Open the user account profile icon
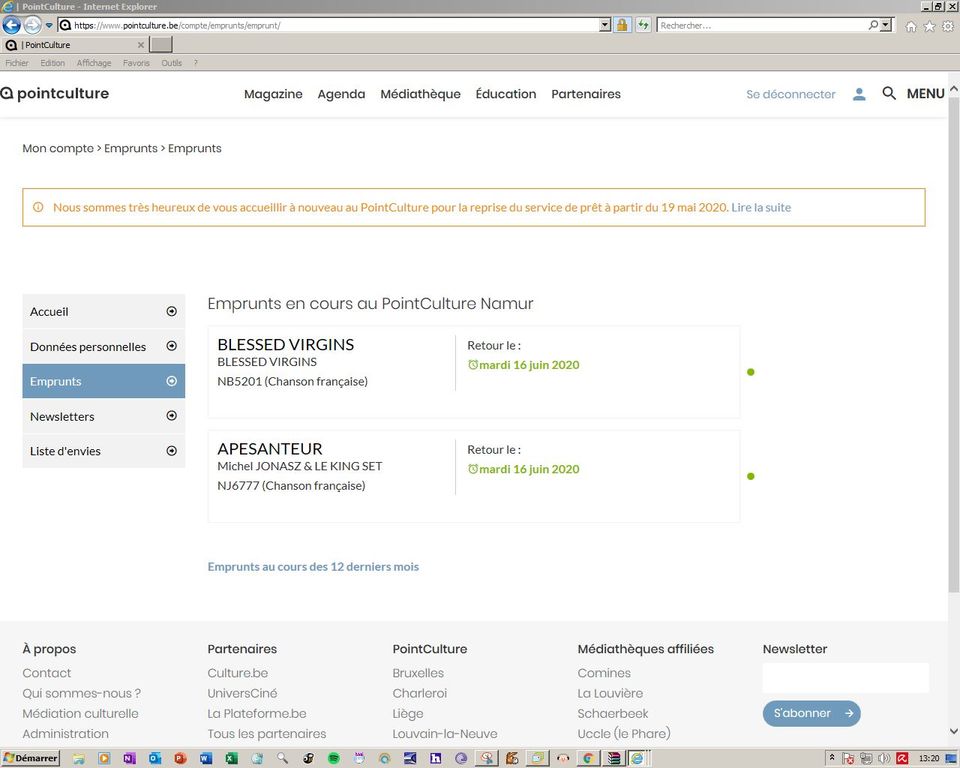Viewport: 960px width, 768px height. pyautogui.click(x=859, y=94)
